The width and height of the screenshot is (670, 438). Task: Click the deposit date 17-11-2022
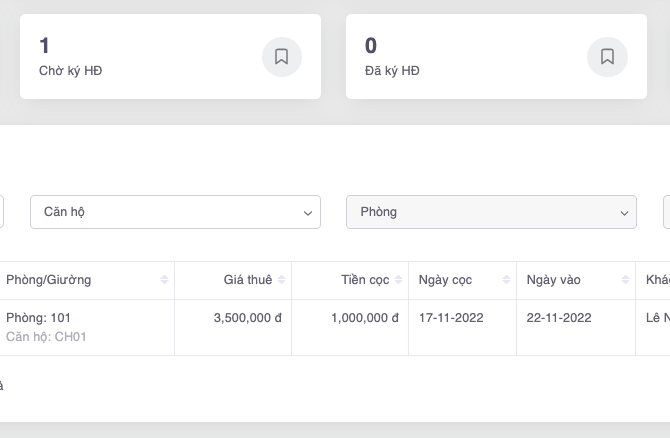point(451,318)
